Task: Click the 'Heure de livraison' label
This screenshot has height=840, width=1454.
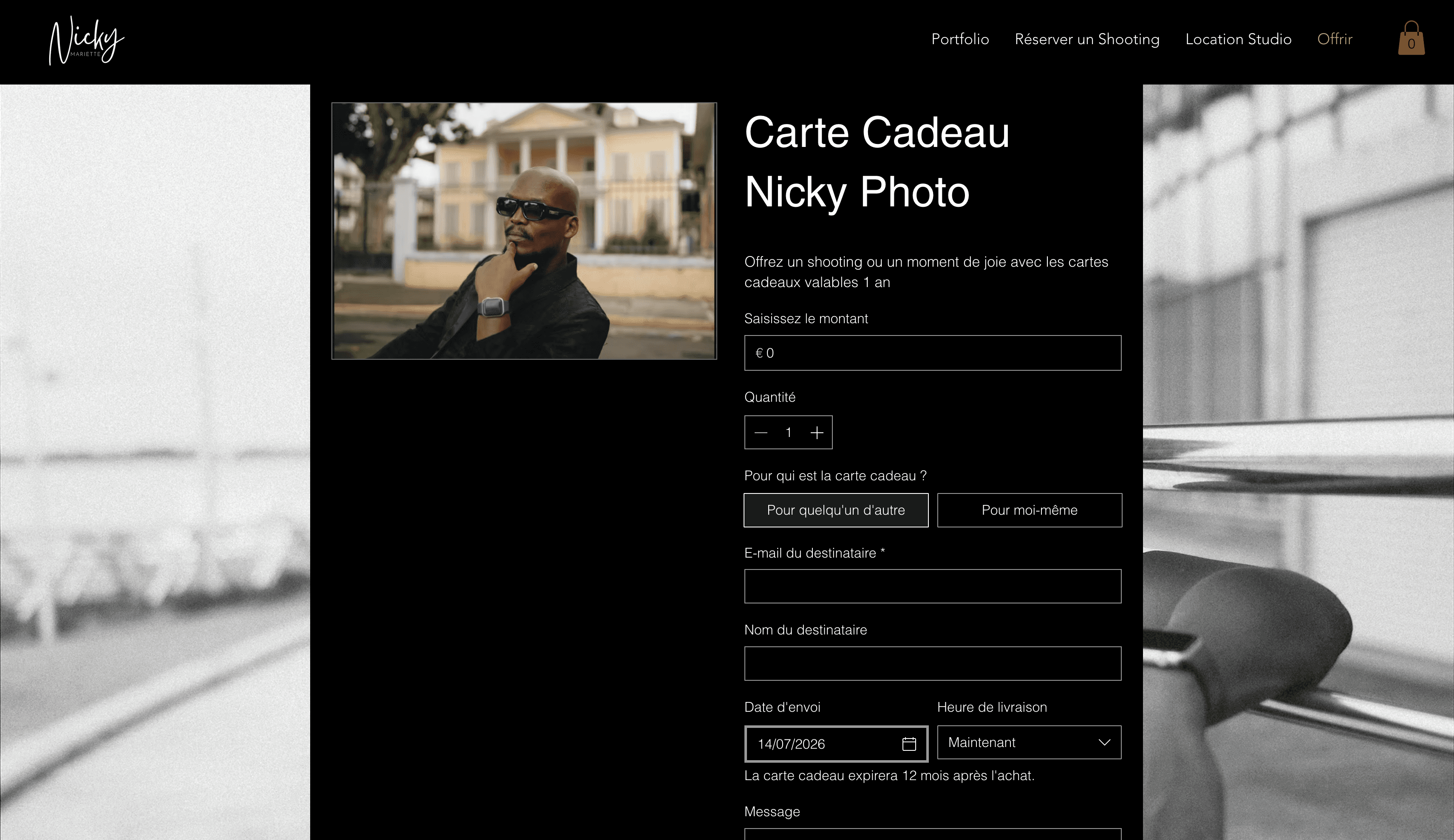Action: point(992,708)
